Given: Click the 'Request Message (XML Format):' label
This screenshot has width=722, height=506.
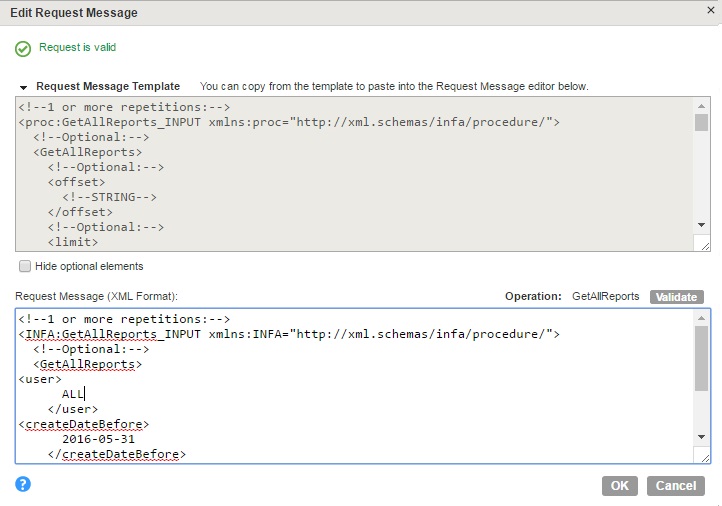Looking at the screenshot, I should point(96,297).
